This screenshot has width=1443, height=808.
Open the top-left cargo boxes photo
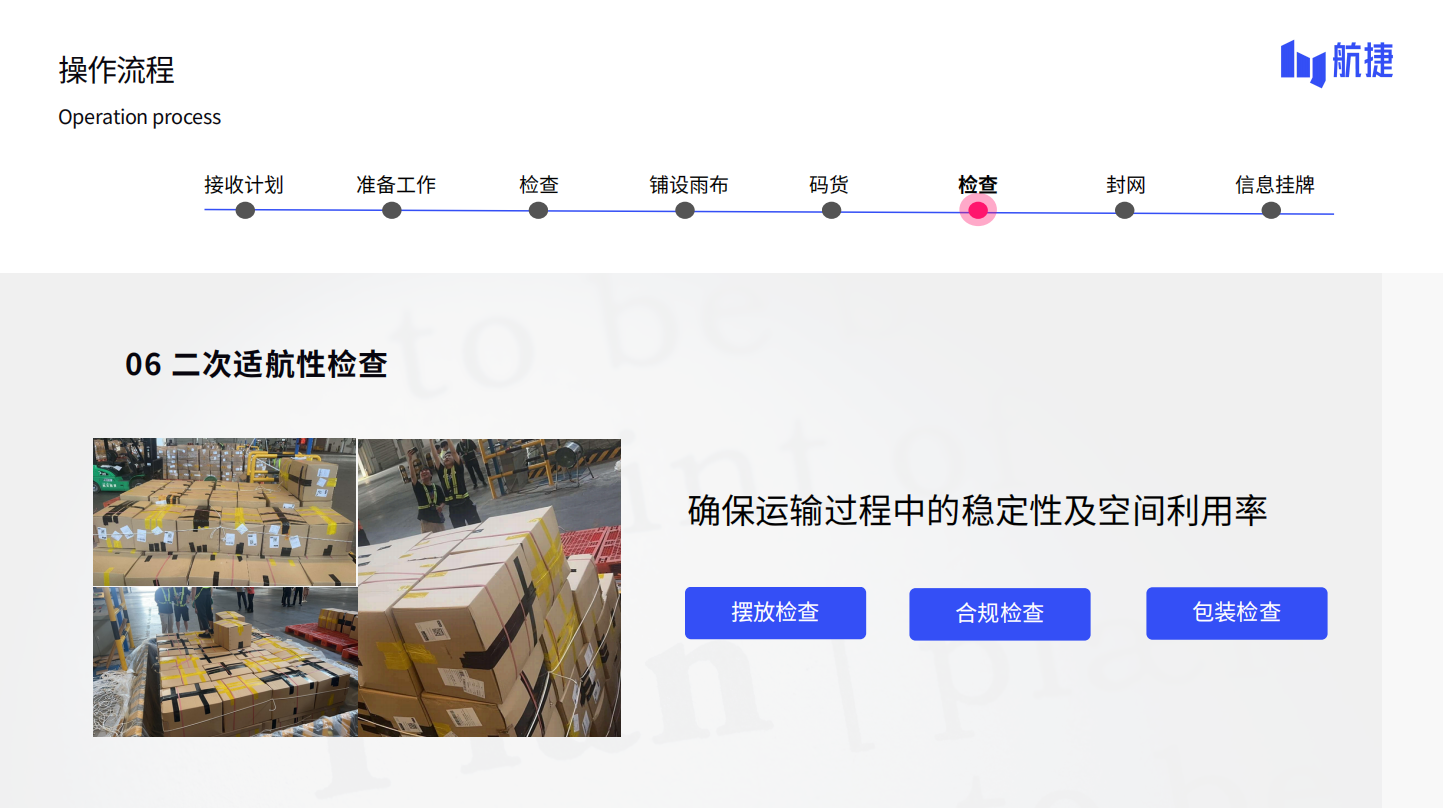[225, 512]
